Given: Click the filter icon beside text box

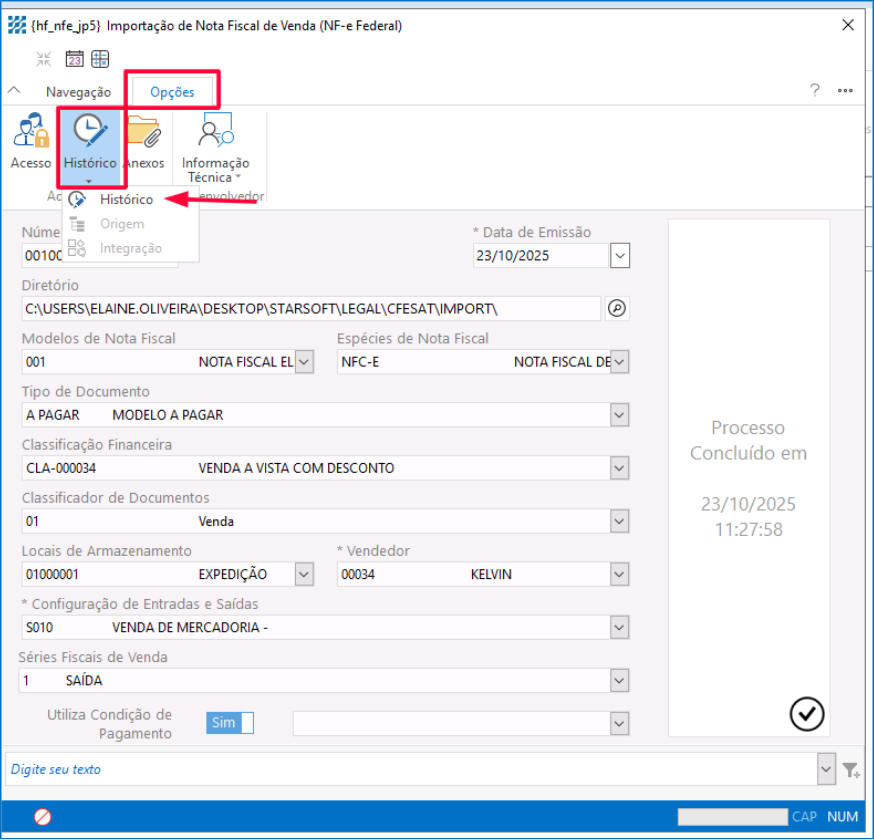Looking at the screenshot, I should point(850,770).
